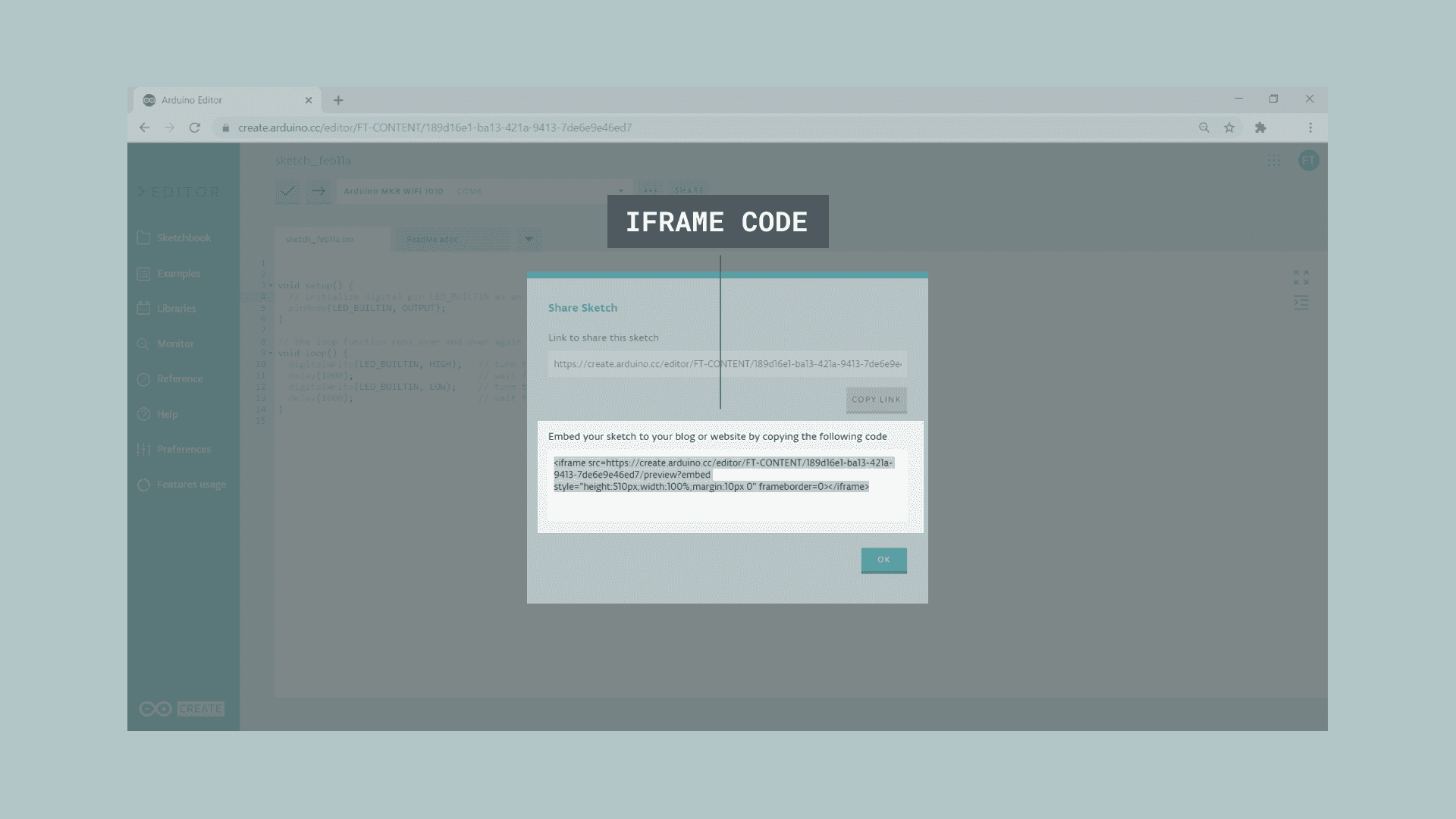Click OK to close Share Sketch
The height and width of the screenshot is (819, 1456).
[883, 560]
